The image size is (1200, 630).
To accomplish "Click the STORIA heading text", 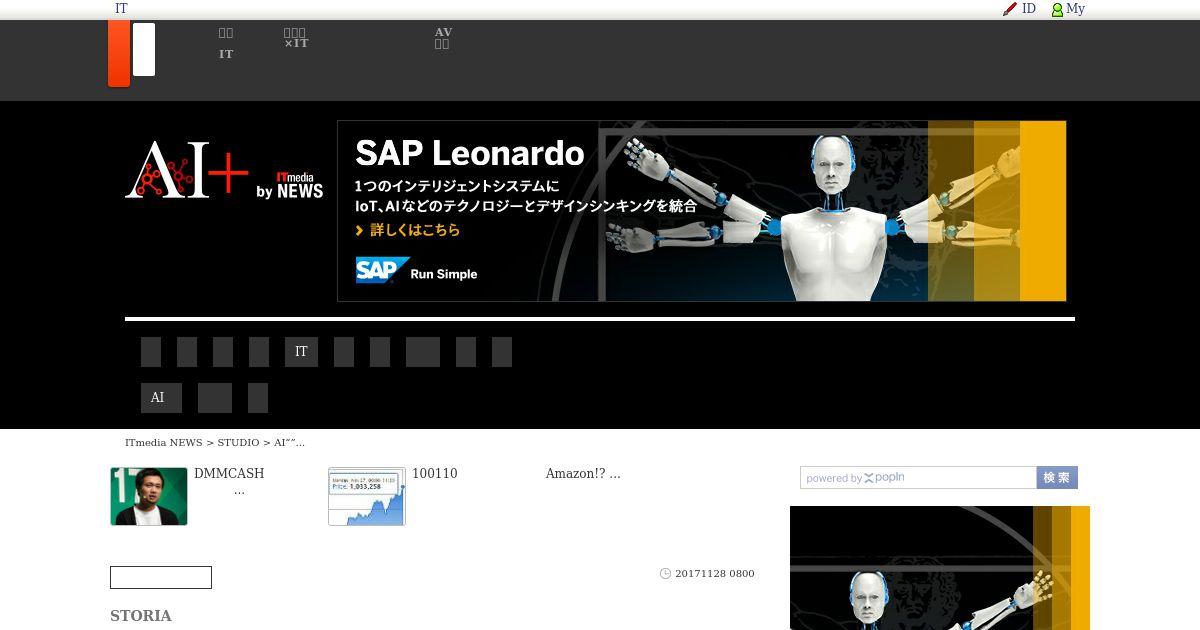I will coord(141,616).
